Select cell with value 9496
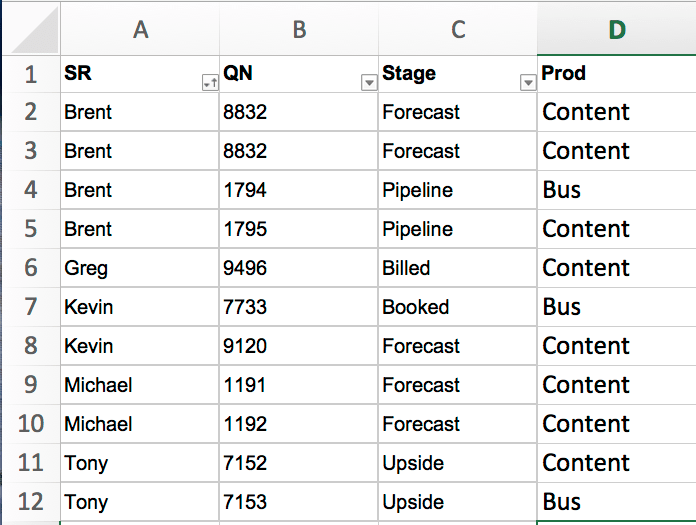Image resolution: width=696 pixels, height=525 pixels. tap(299, 268)
